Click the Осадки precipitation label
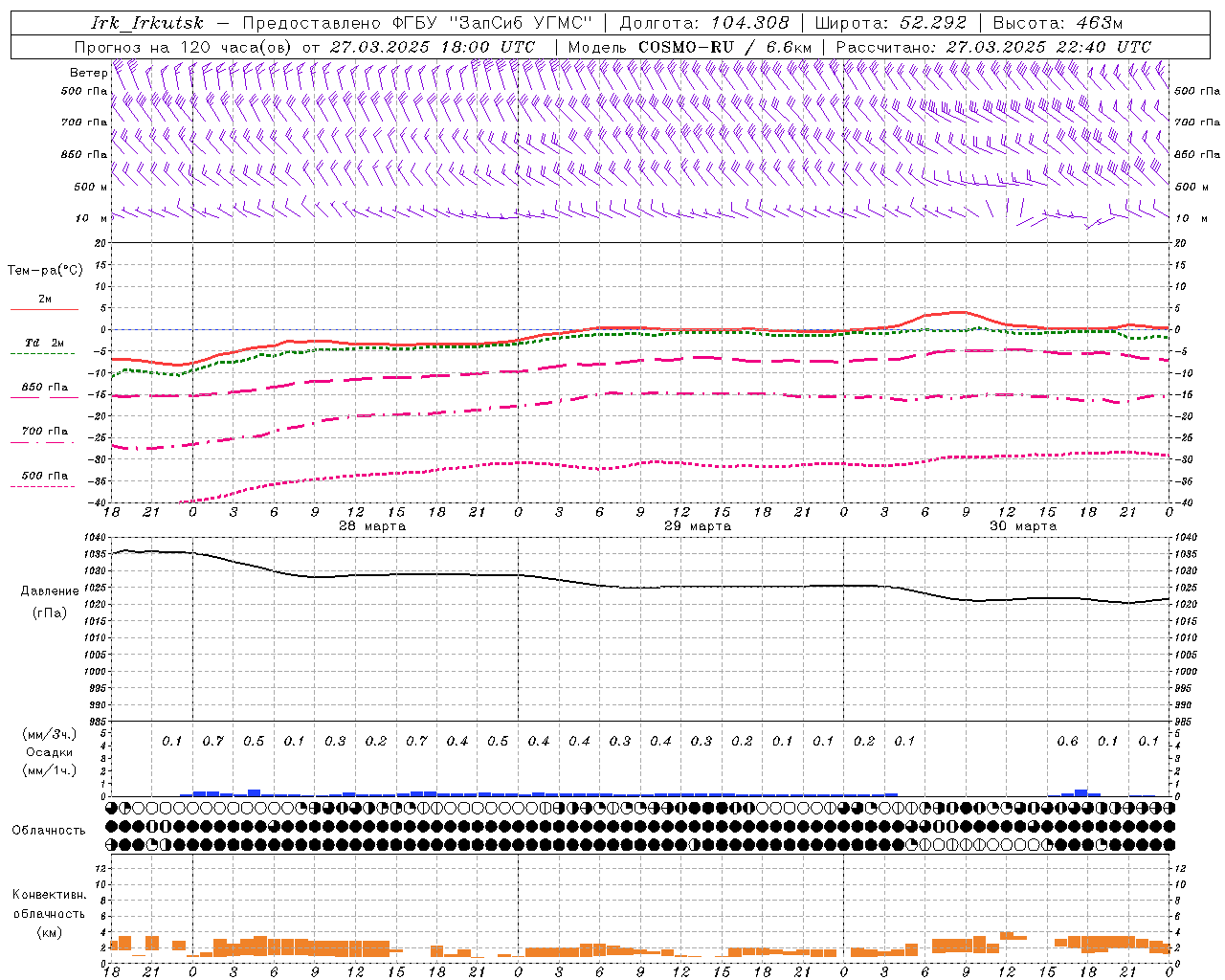Viewport: 1225px width, 980px height. [50, 752]
